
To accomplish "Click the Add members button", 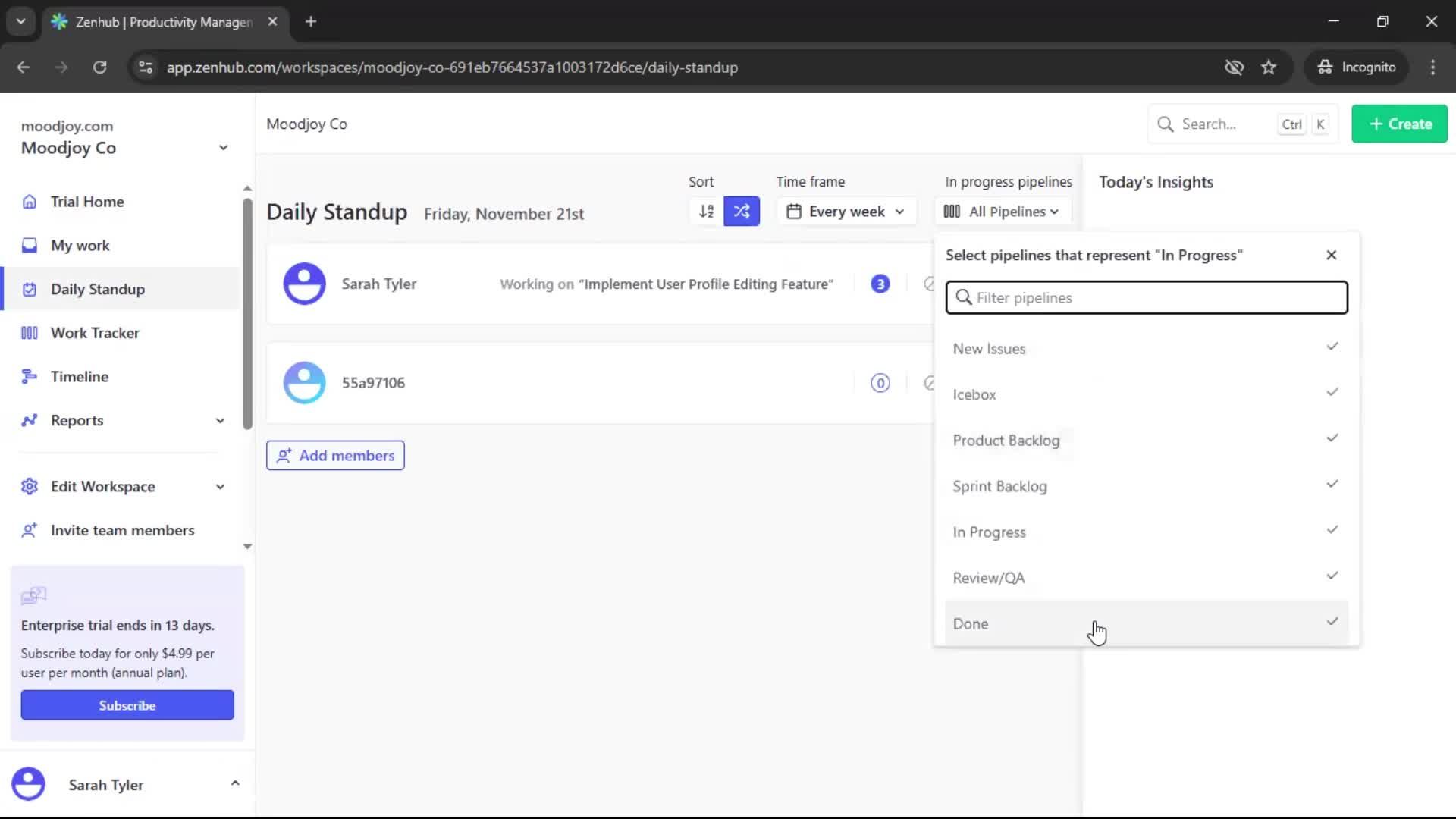I will pos(335,455).
